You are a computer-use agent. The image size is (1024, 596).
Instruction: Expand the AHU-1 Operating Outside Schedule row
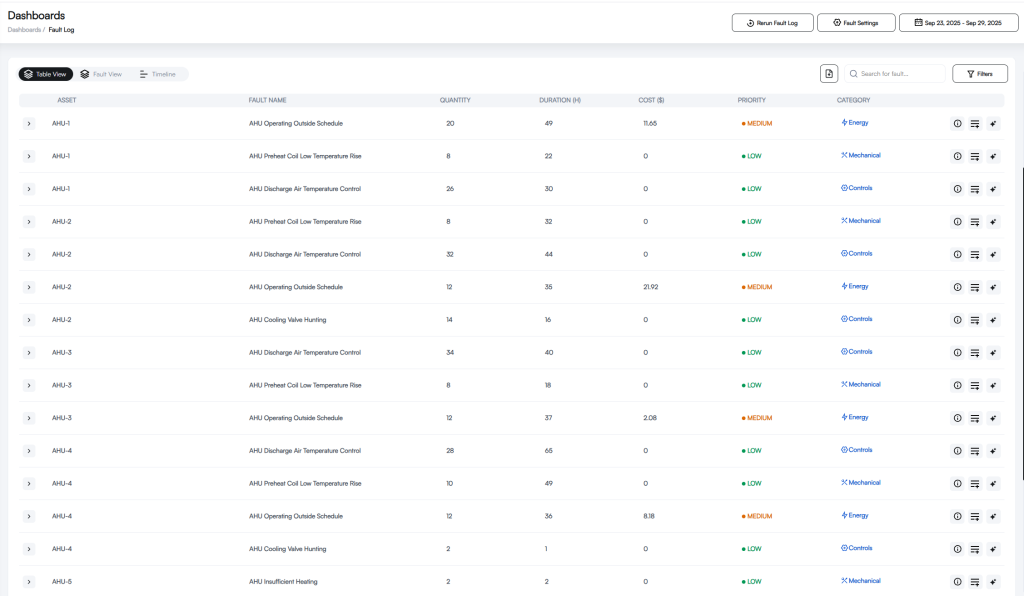pyautogui.click(x=29, y=123)
